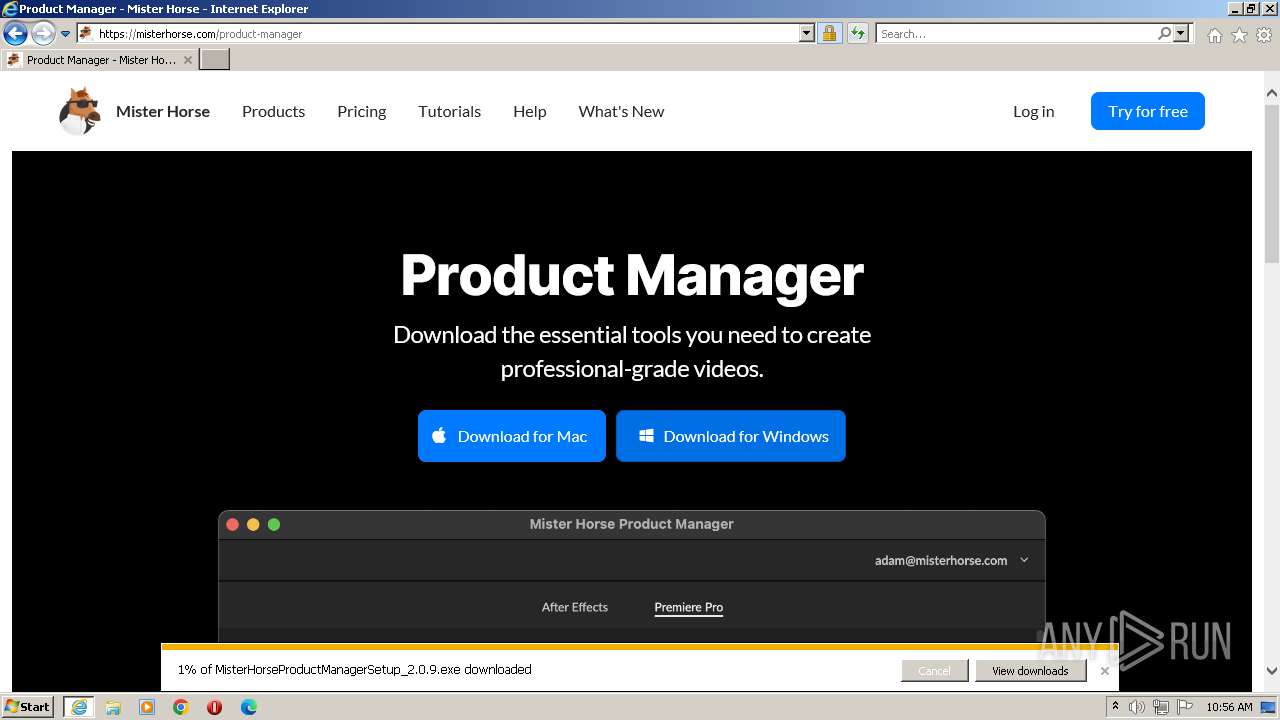
Task: Expand the adam@misterhorse.com account chevron
Action: click(x=1024, y=560)
